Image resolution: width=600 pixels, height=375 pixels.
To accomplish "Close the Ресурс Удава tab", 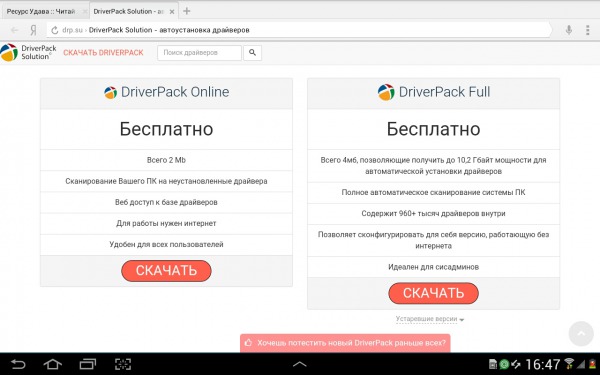I will click(x=84, y=12).
